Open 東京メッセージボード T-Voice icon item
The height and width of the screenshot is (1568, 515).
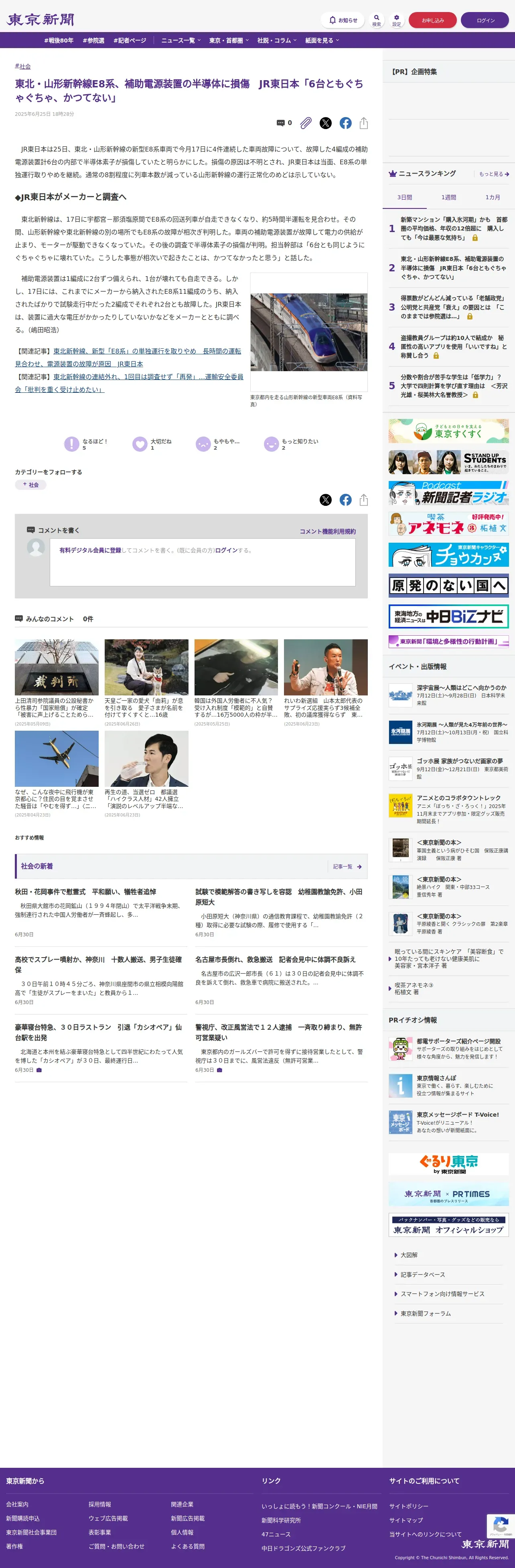pyautogui.click(x=400, y=1122)
